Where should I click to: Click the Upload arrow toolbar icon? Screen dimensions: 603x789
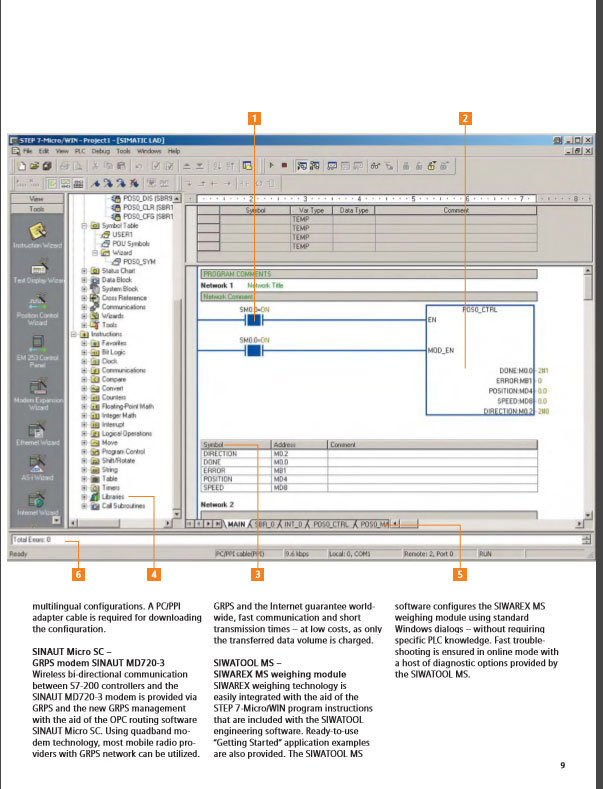(x=187, y=166)
